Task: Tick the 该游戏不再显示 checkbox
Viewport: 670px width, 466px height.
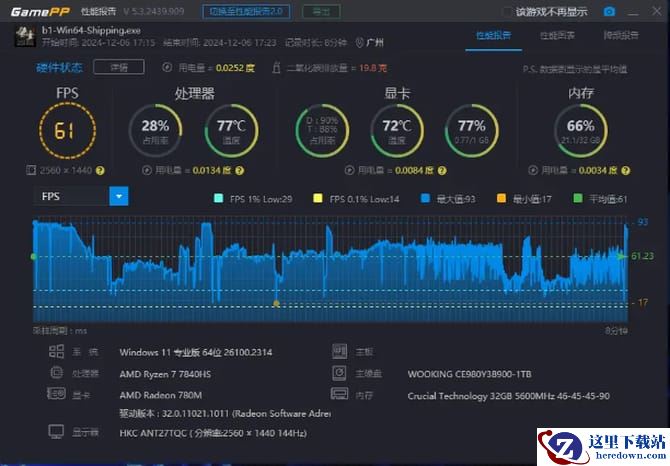Action: pyautogui.click(x=506, y=12)
